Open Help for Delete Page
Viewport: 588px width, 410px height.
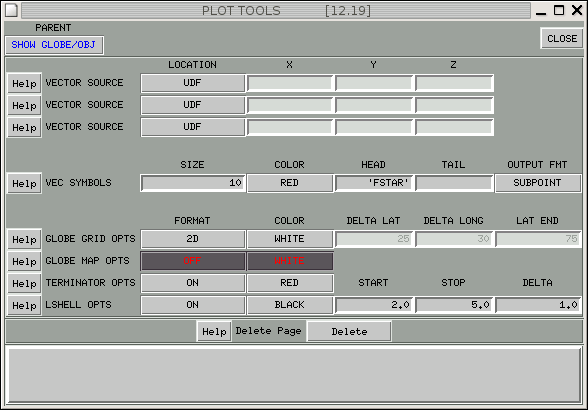click(x=214, y=332)
